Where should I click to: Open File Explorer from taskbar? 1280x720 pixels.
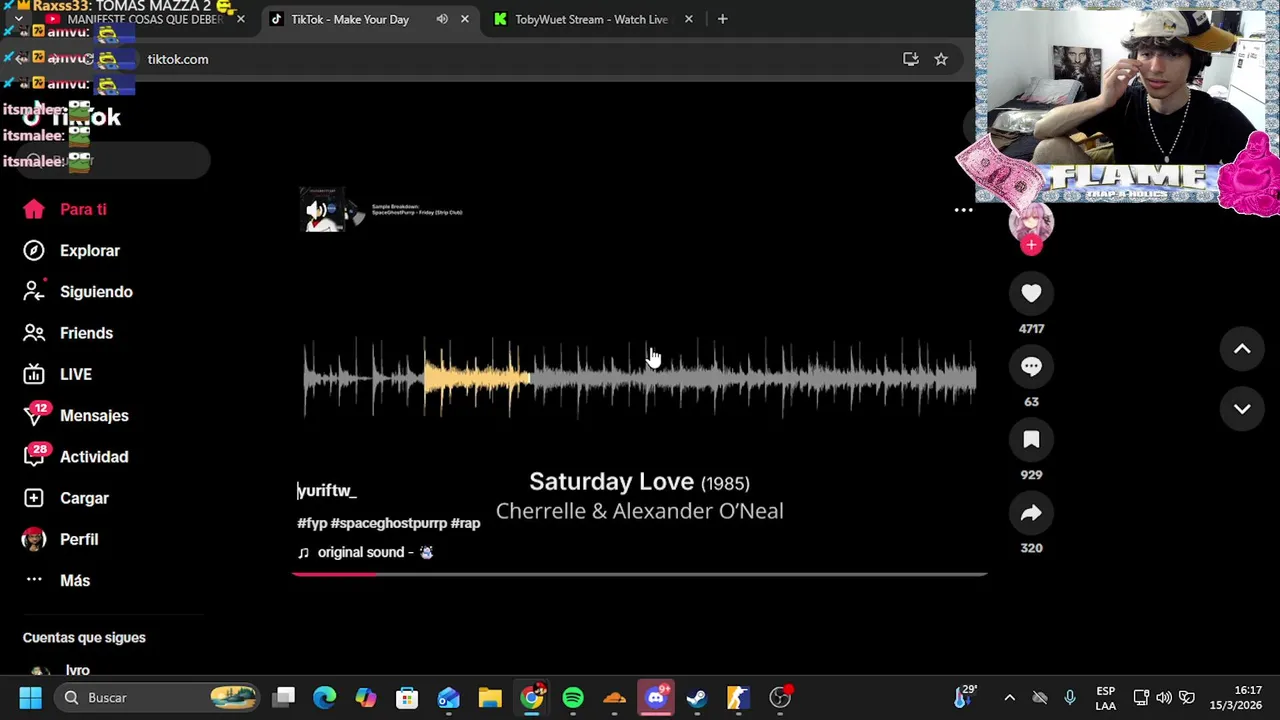point(490,698)
